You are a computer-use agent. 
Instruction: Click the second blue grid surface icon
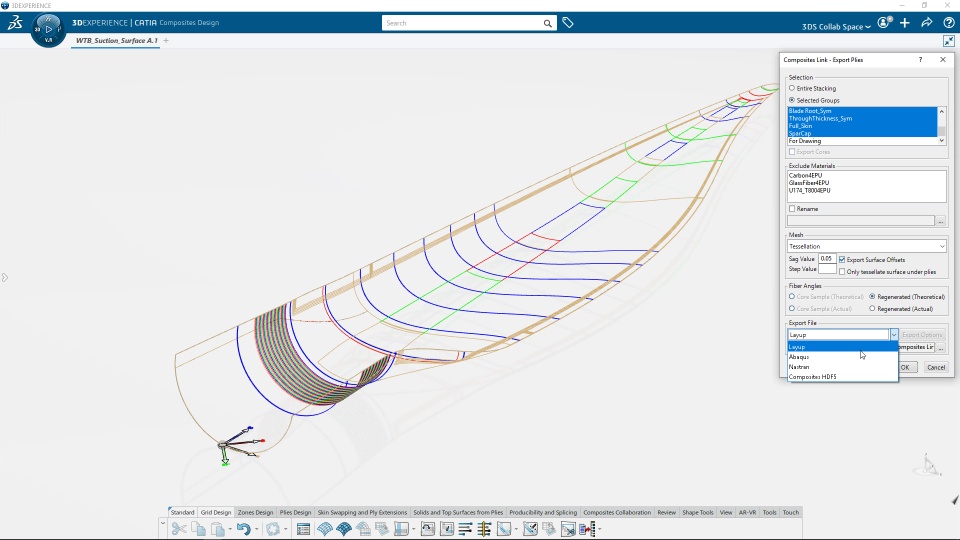pyautogui.click(x=343, y=529)
